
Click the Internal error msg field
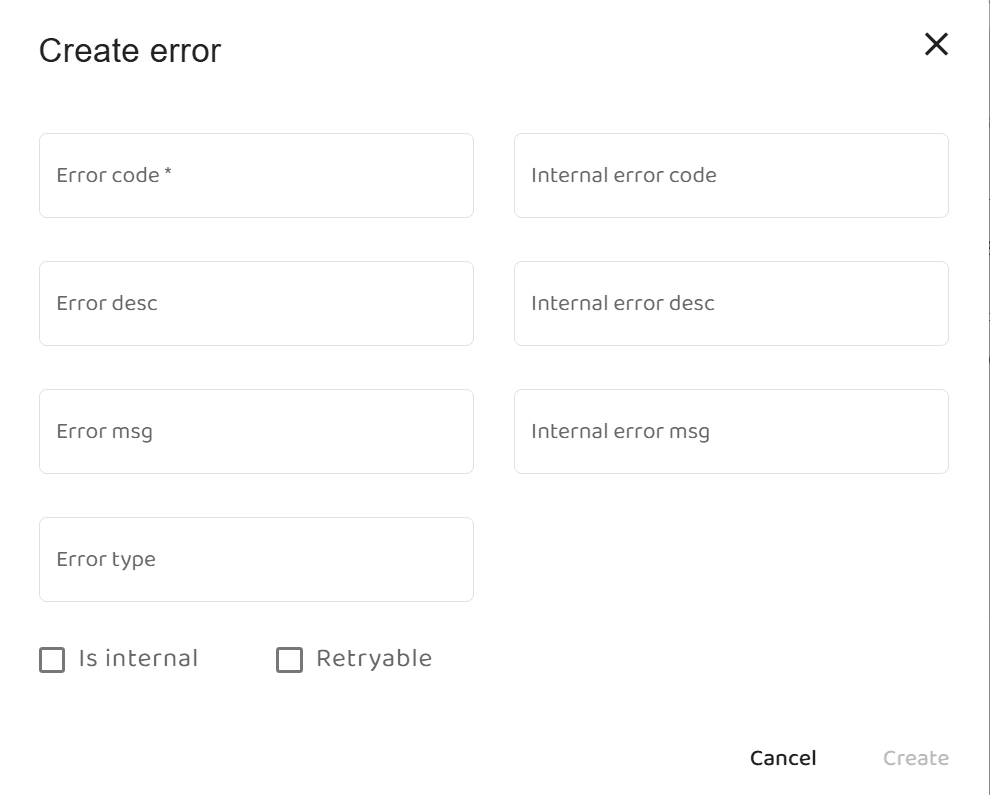(x=730, y=431)
